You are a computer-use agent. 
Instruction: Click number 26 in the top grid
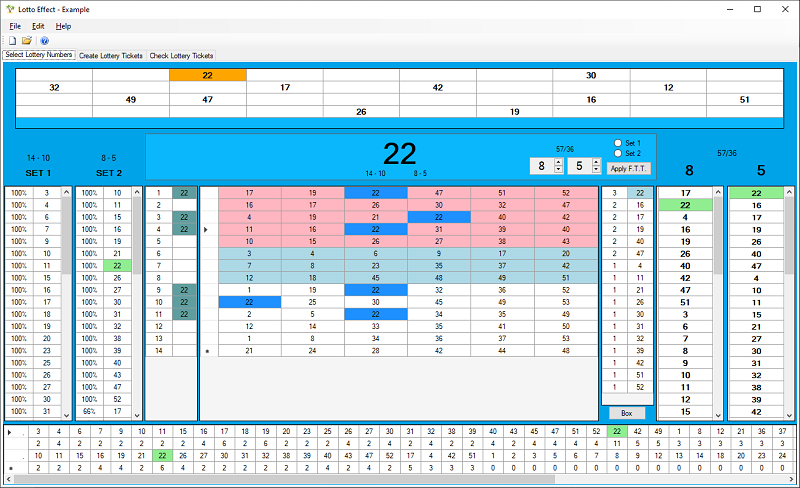pos(361,112)
